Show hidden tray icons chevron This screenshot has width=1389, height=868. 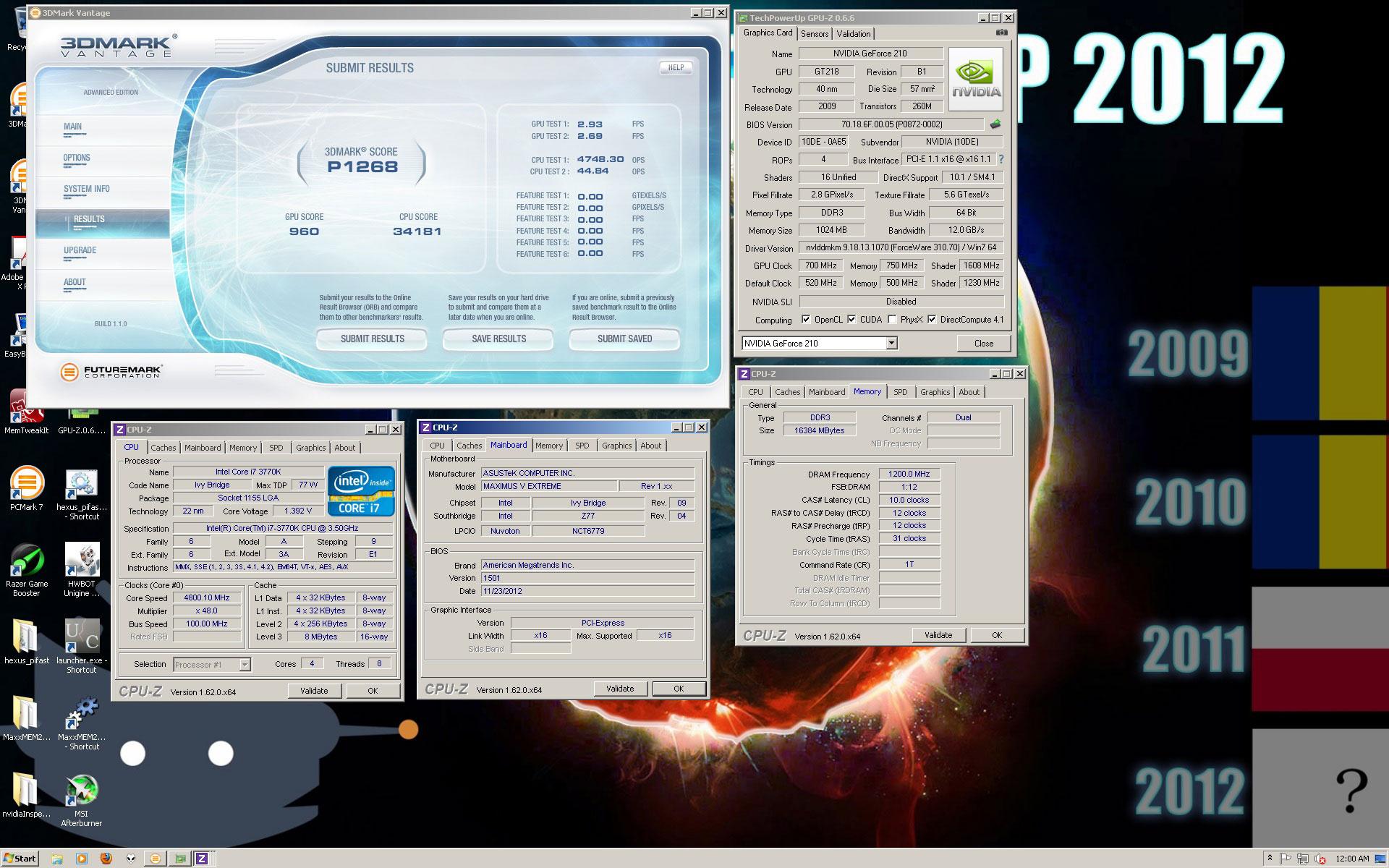[x=1269, y=858]
